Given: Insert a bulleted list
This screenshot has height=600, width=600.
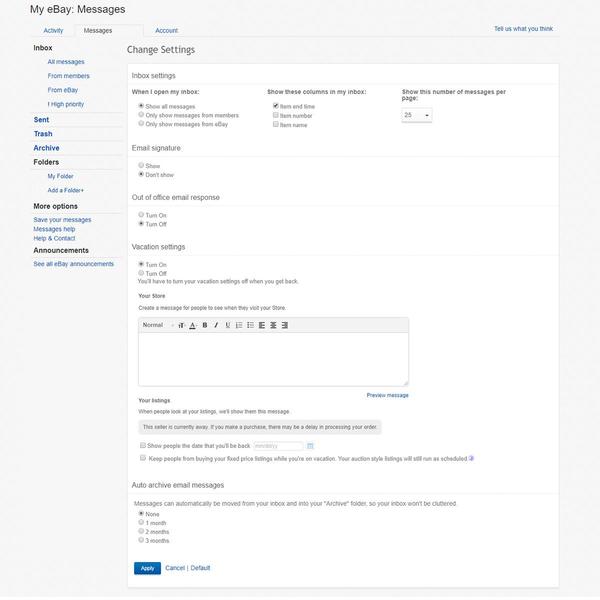Looking at the screenshot, I should point(251,325).
